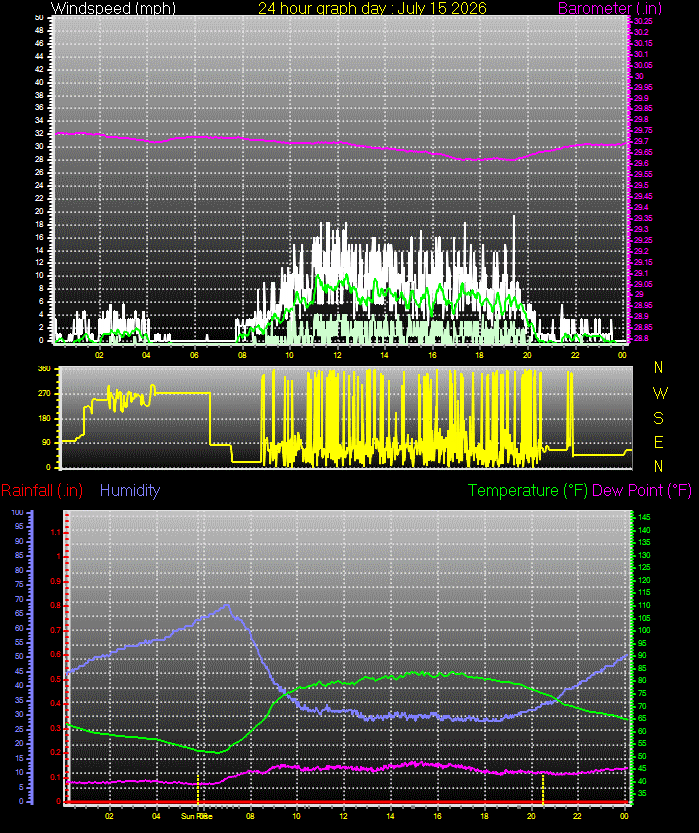Image resolution: width=699 pixels, height=833 pixels.
Task: Click the '40' windspeed axis value
Action: click(39, 82)
